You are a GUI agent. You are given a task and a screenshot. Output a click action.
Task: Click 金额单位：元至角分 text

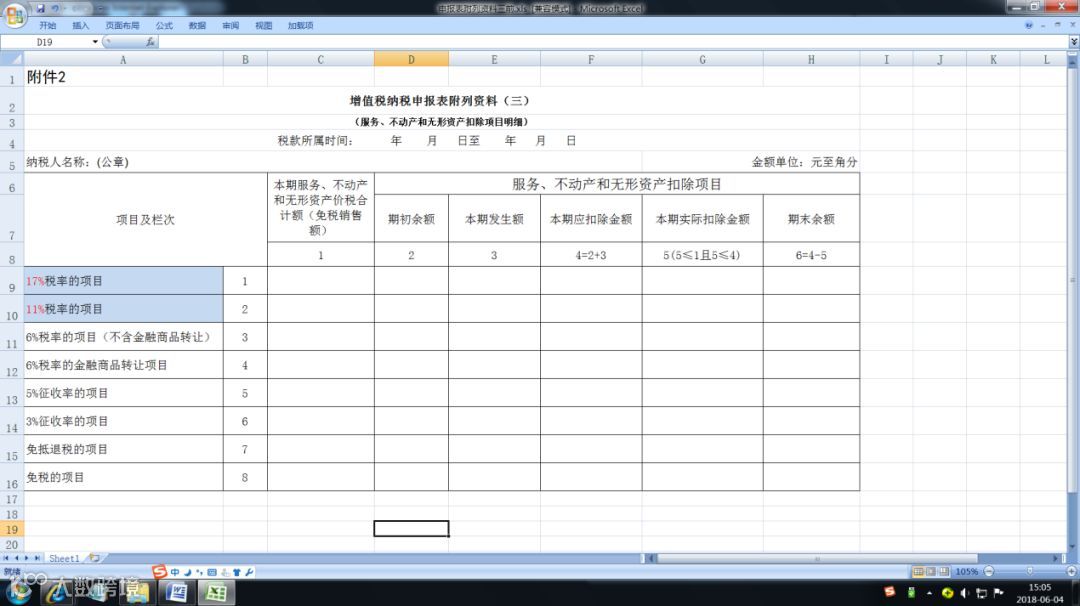tap(804, 163)
